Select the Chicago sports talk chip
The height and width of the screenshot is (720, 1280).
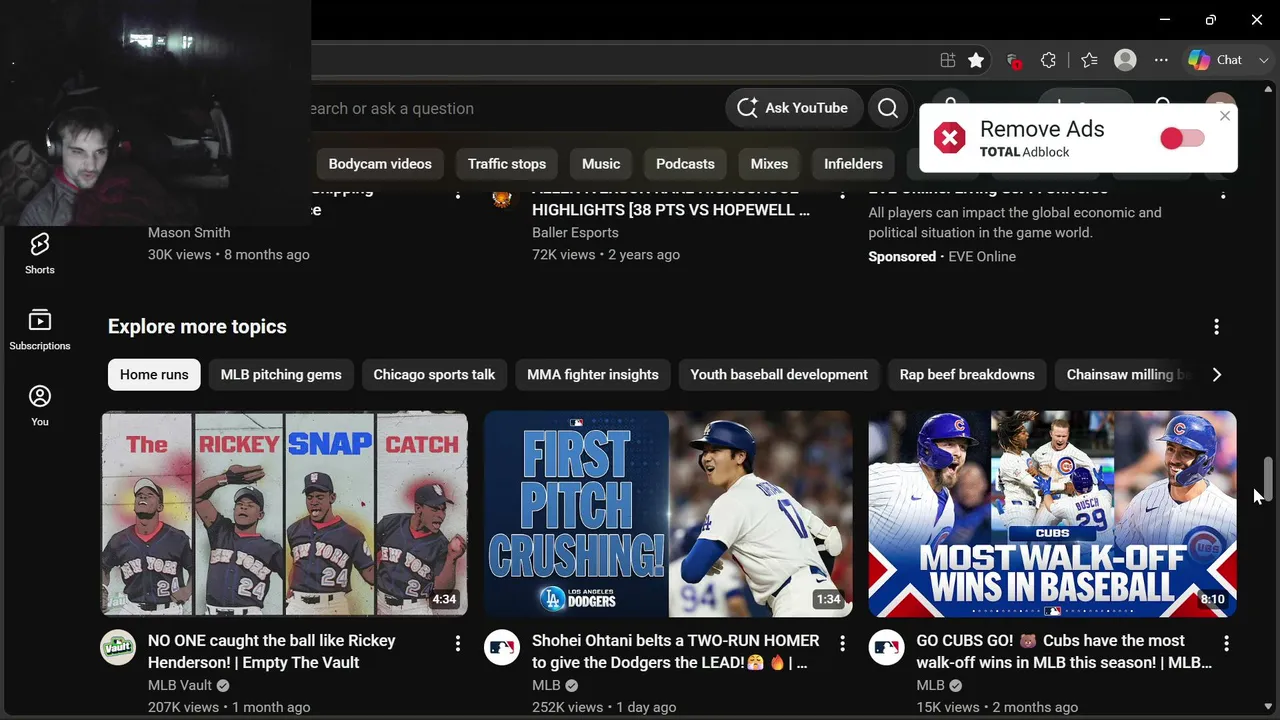point(434,375)
